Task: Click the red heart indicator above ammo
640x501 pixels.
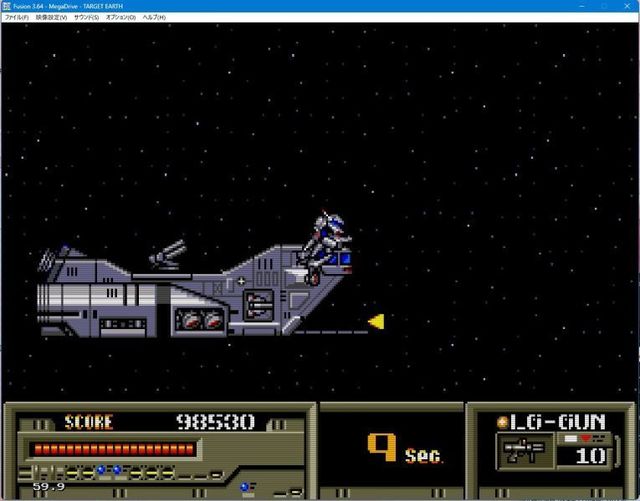Action: click(586, 438)
